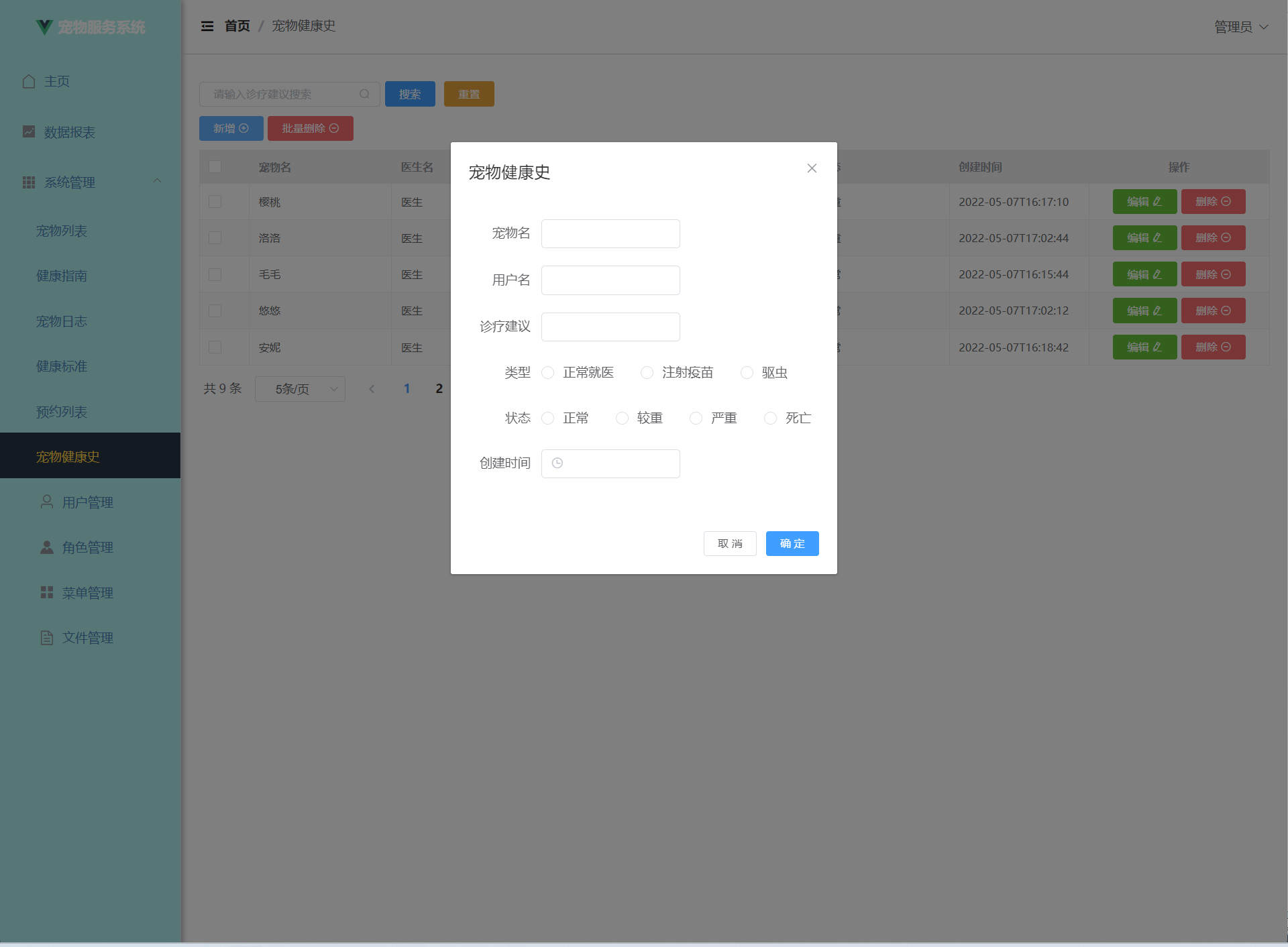Click the clock icon in 创建时间 field

[557, 463]
